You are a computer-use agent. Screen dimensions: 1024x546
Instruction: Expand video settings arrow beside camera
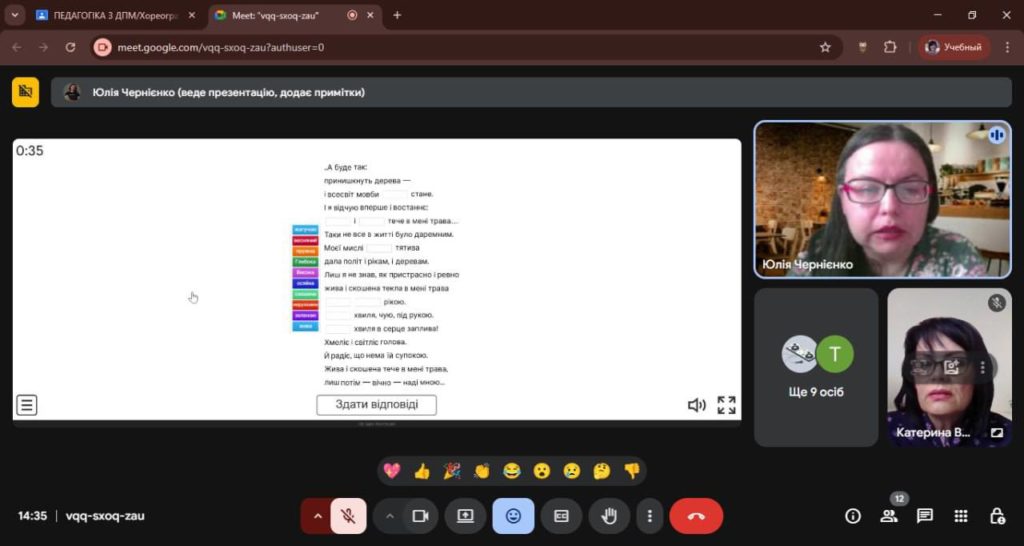(390, 516)
